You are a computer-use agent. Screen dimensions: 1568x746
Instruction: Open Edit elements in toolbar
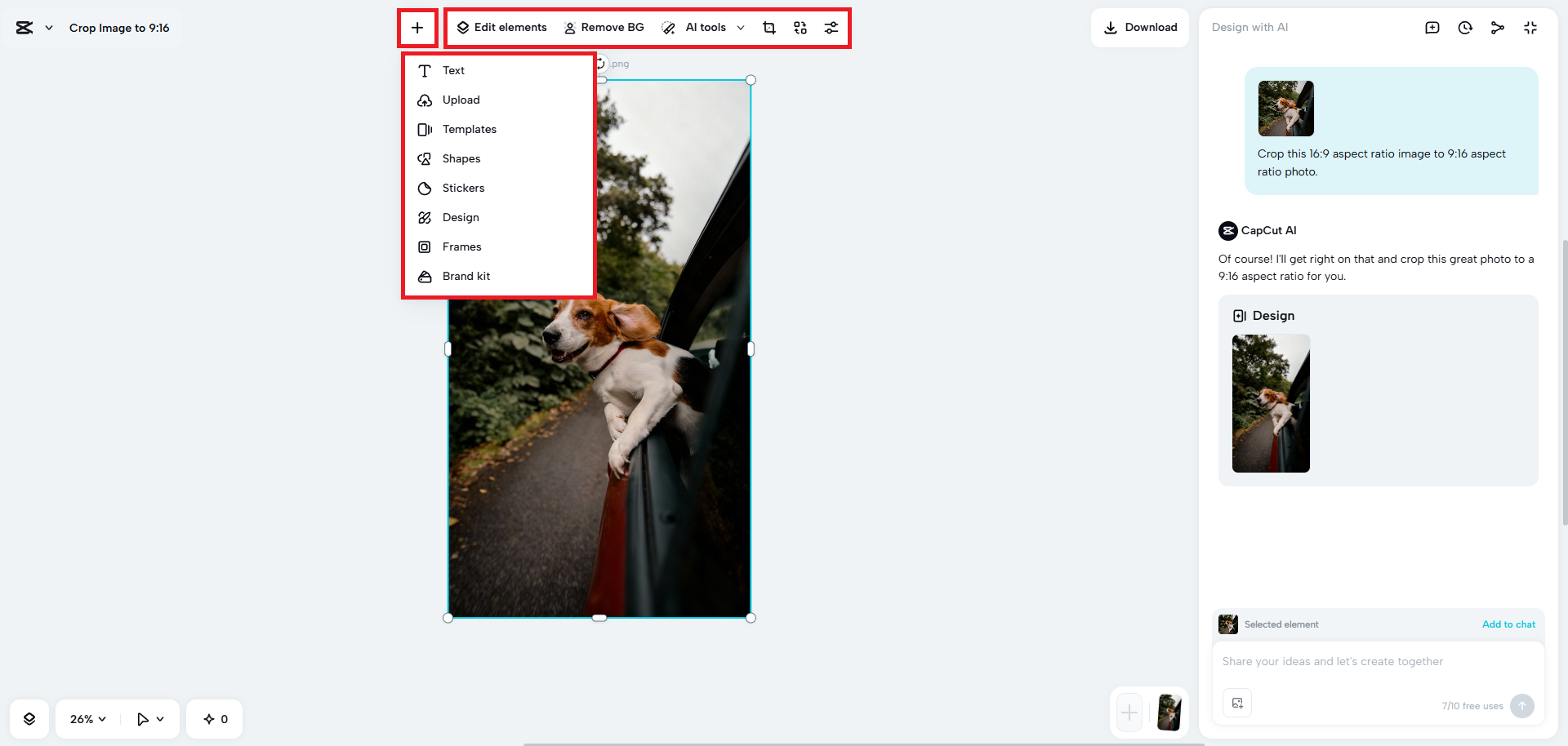pyautogui.click(x=501, y=28)
